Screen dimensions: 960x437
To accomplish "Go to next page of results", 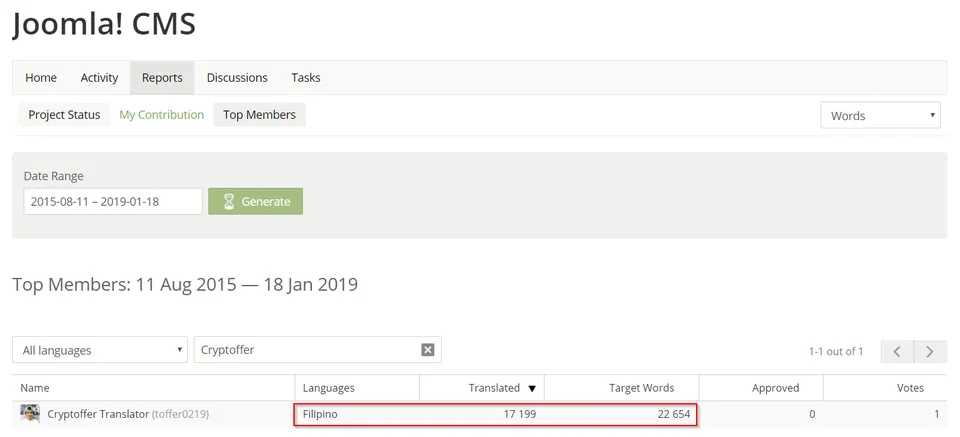I will point(930,351).
